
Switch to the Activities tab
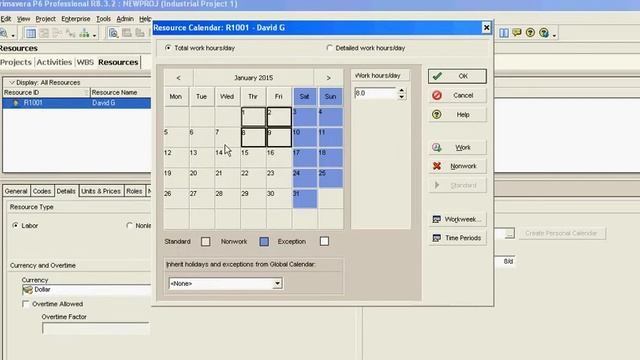point(54,62)
